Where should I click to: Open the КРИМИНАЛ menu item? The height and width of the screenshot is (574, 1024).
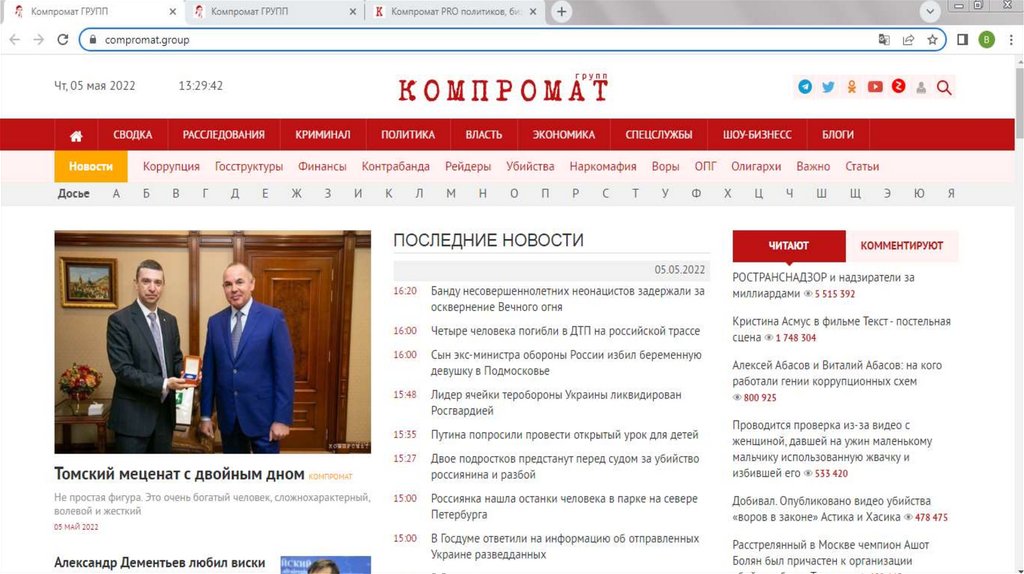pos(323,135)
